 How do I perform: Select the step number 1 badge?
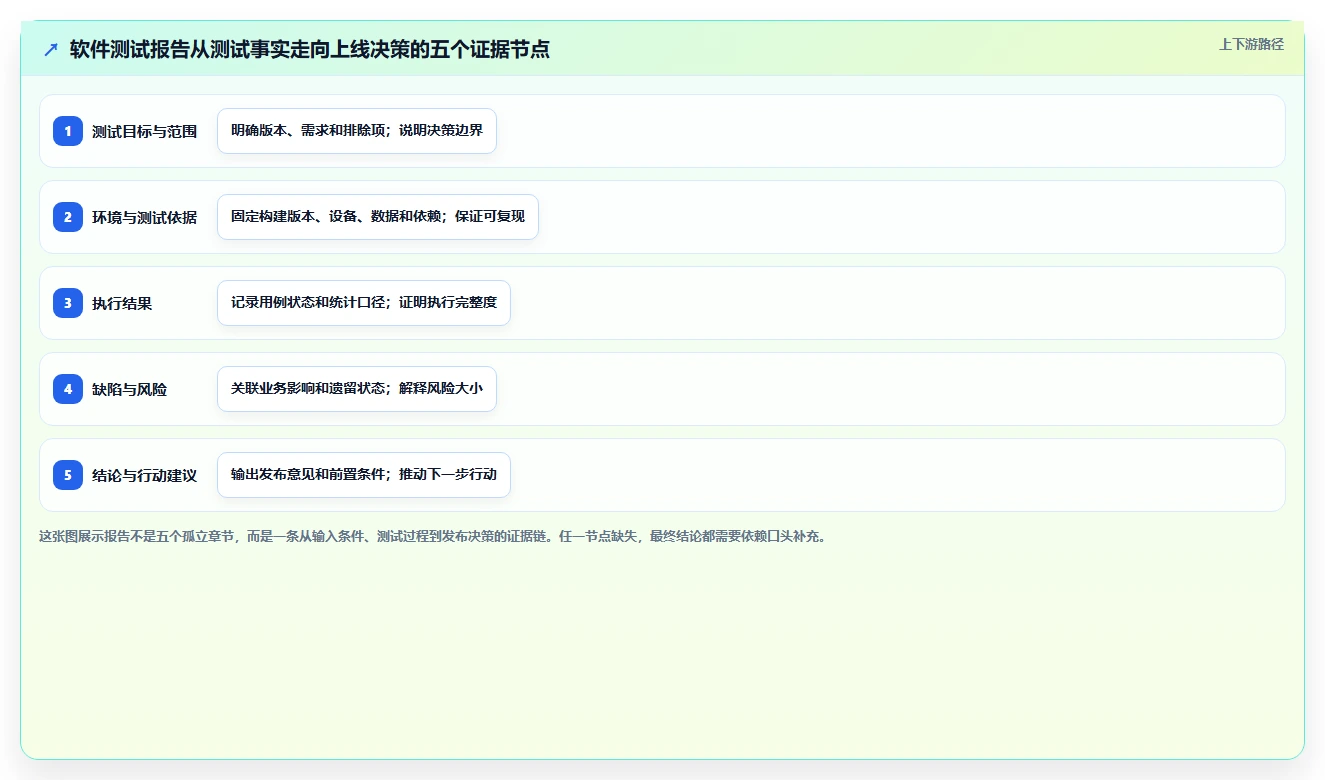(x=68, y=131)
